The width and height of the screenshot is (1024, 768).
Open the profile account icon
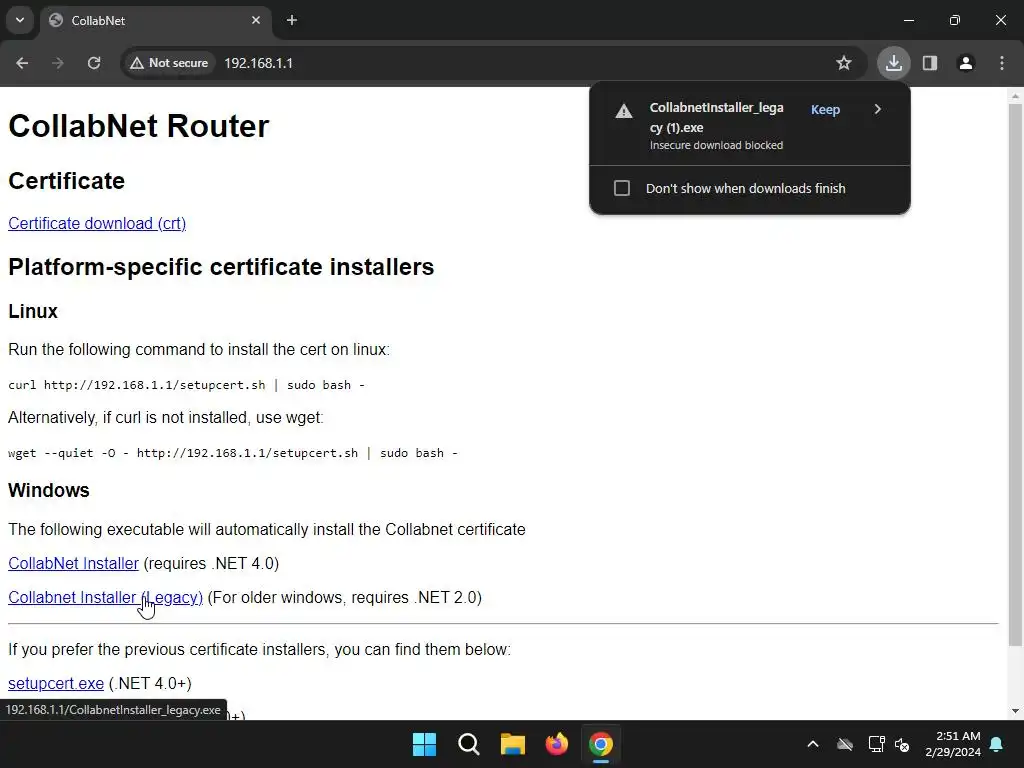[x=966, y=63]
